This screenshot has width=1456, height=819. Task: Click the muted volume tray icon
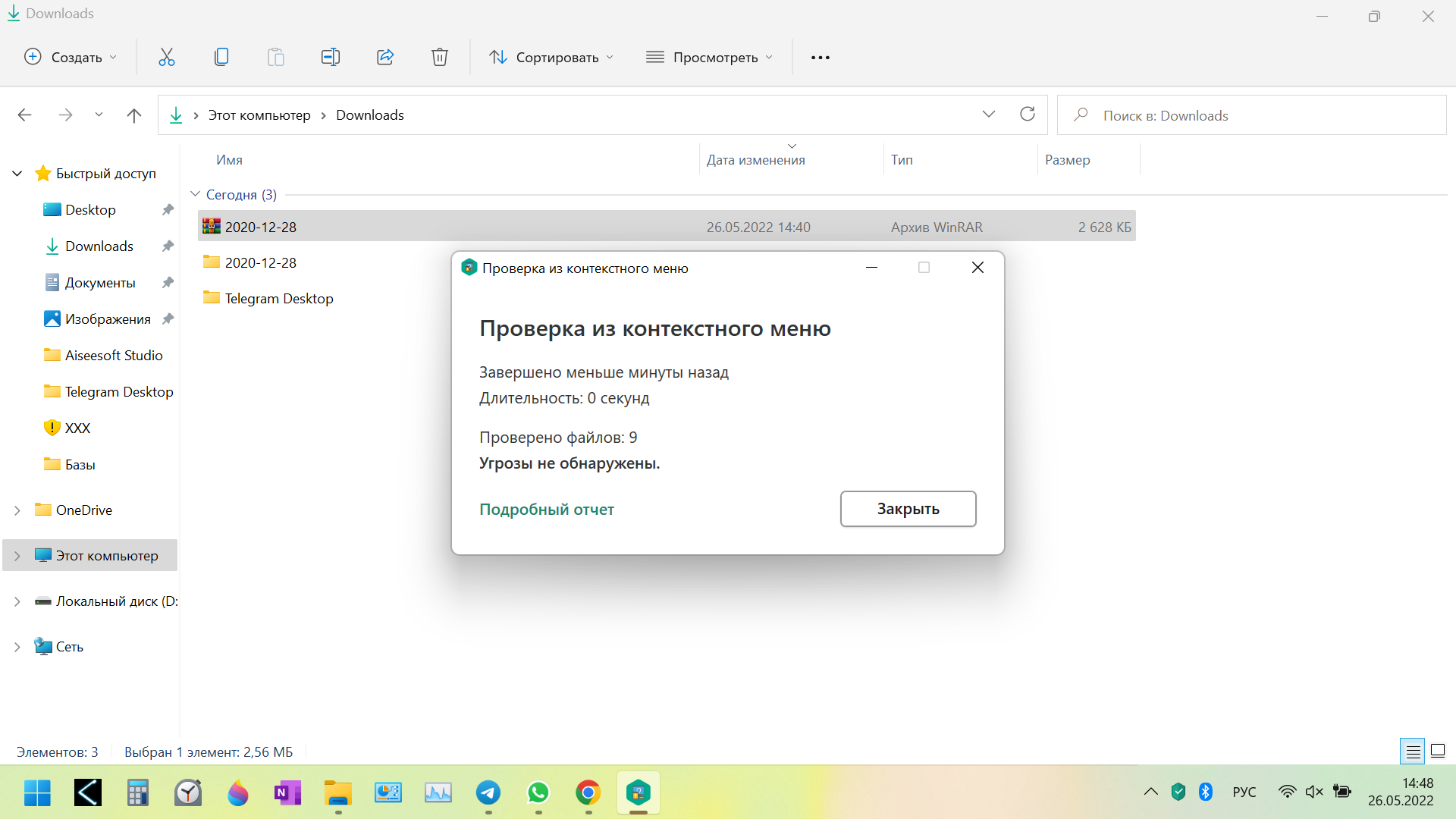[1314, 792]
